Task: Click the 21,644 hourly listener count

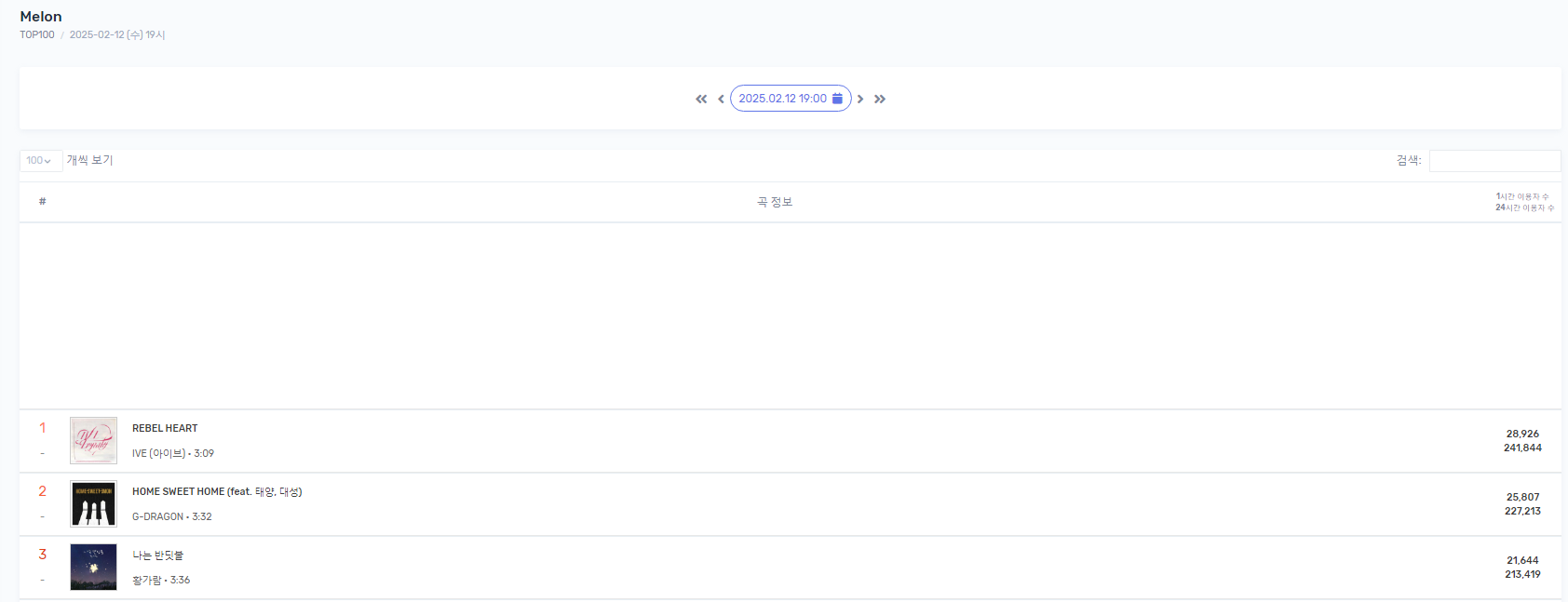Action: (1522, 561)
